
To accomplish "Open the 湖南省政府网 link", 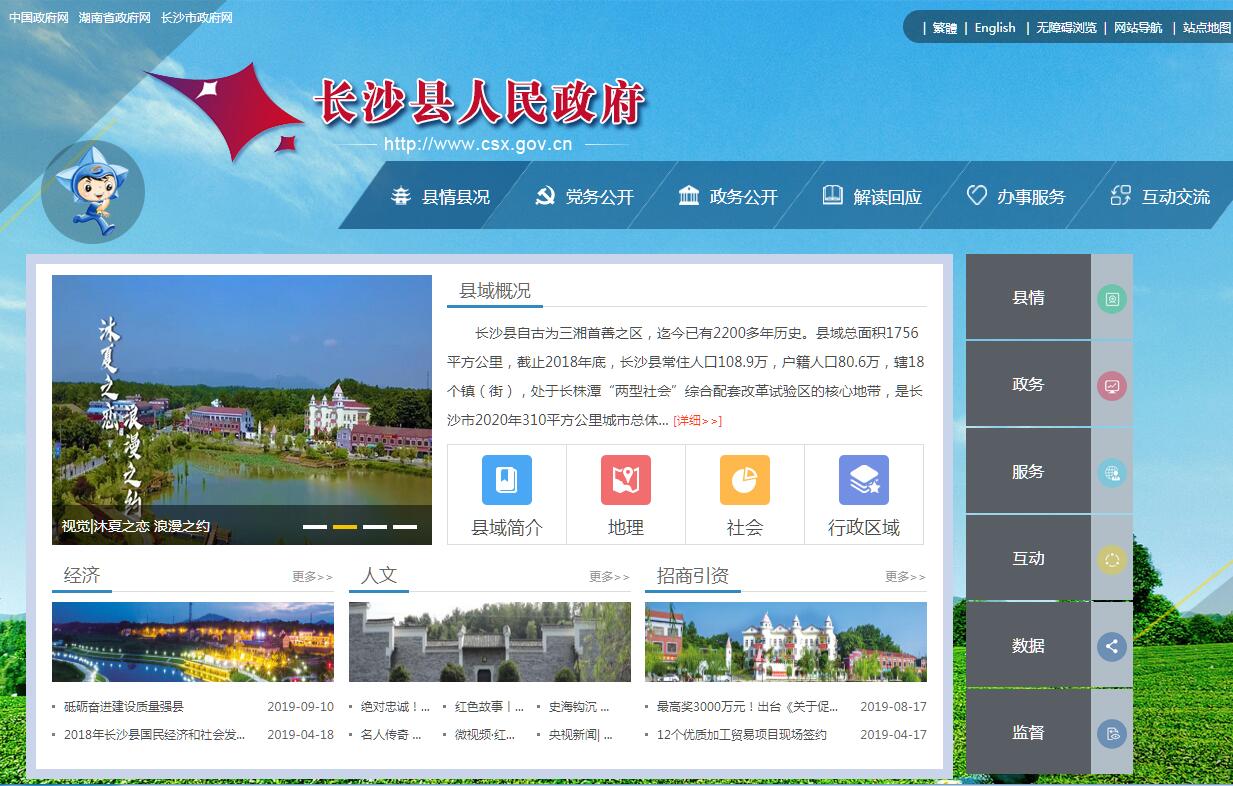I will pos(115,18).
